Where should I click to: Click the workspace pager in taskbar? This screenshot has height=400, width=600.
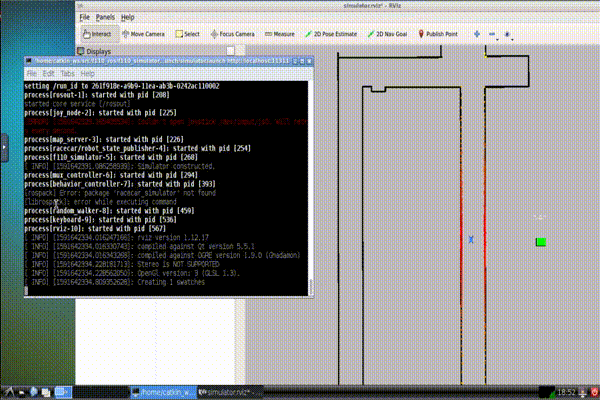pyautogui.click(x=63, y=392)
